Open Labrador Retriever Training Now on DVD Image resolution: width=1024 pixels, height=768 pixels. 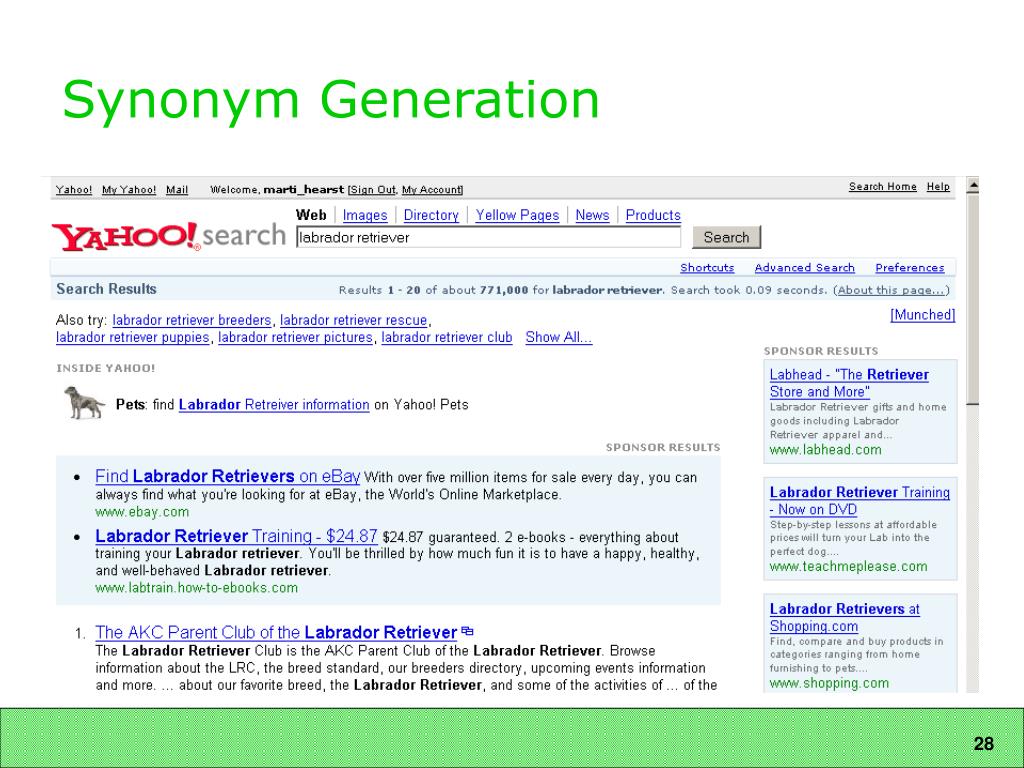860,501
